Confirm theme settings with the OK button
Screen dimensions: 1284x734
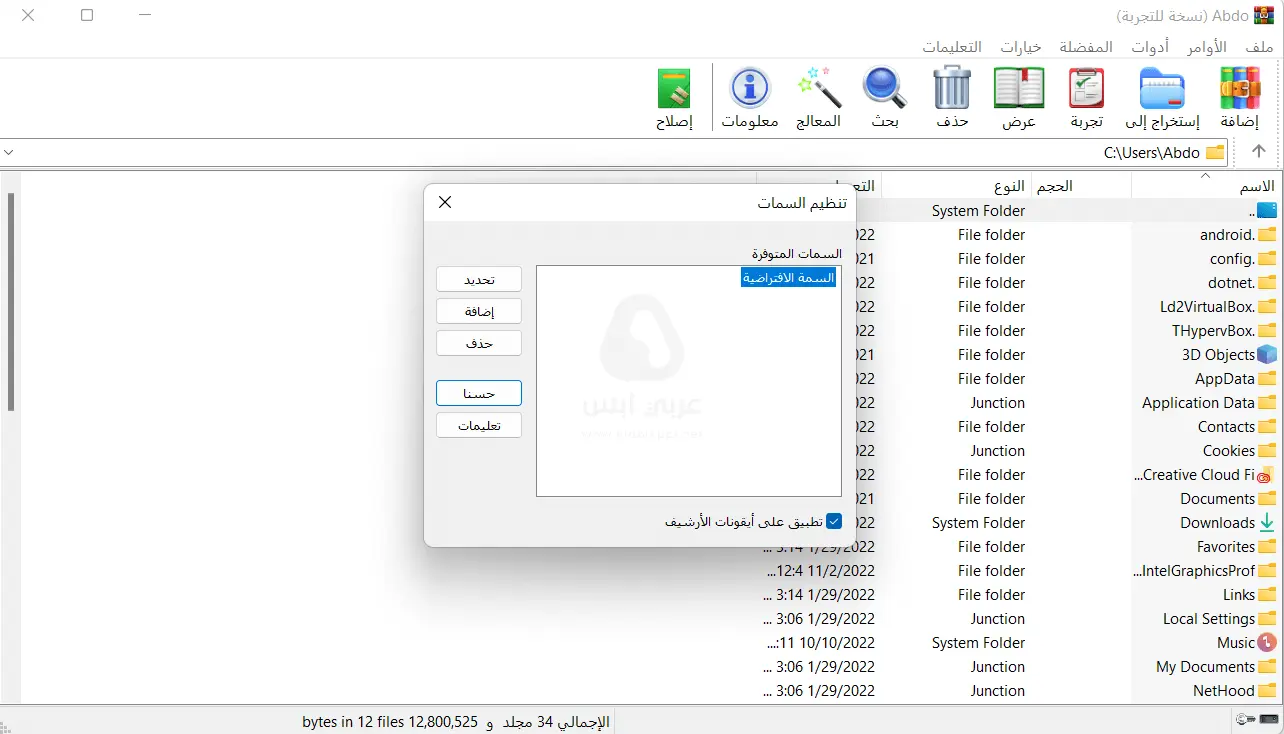point(478,392)
